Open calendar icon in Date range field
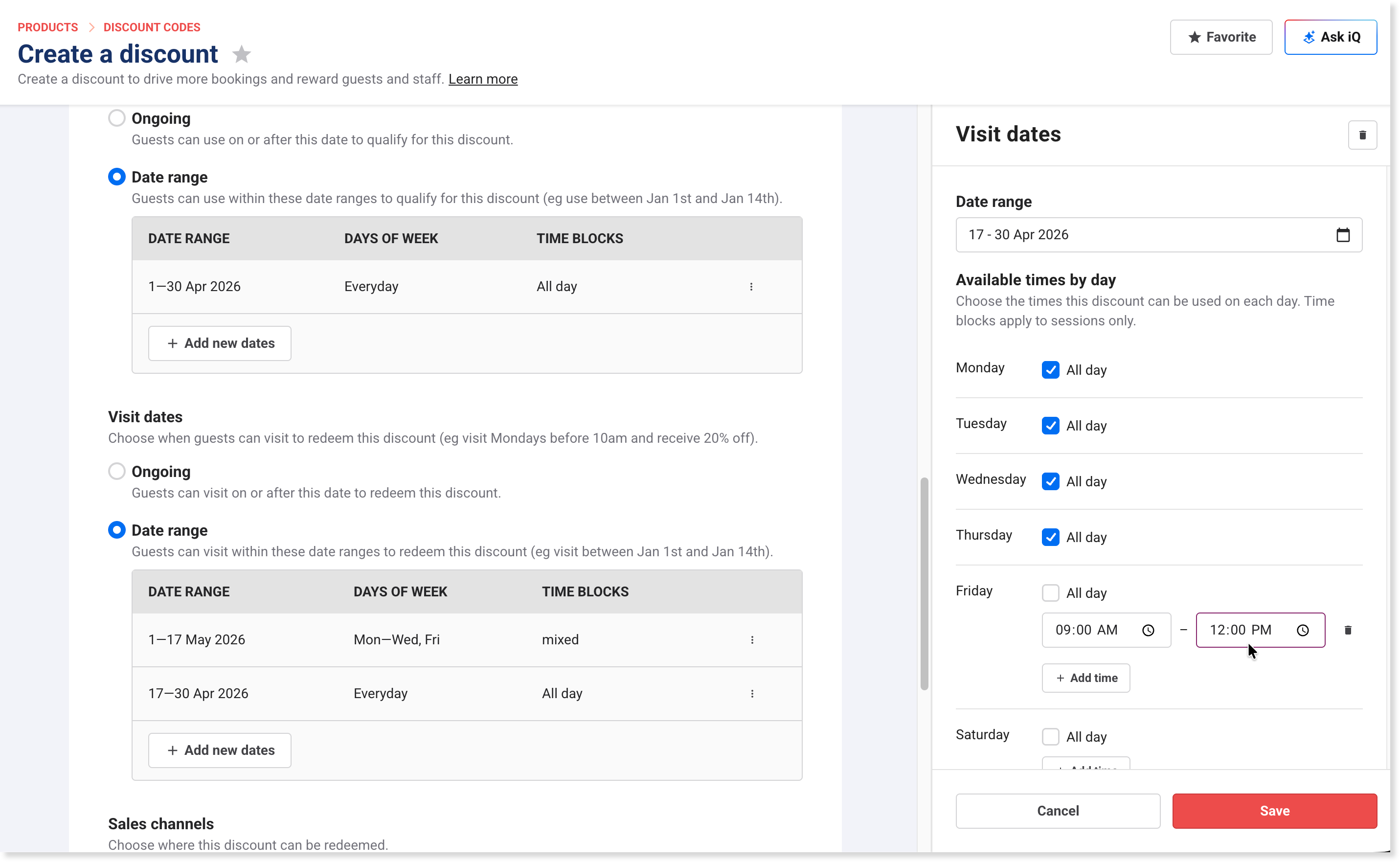The image size is (1400, 862). pyautogui.click(x=1342, y=235)
